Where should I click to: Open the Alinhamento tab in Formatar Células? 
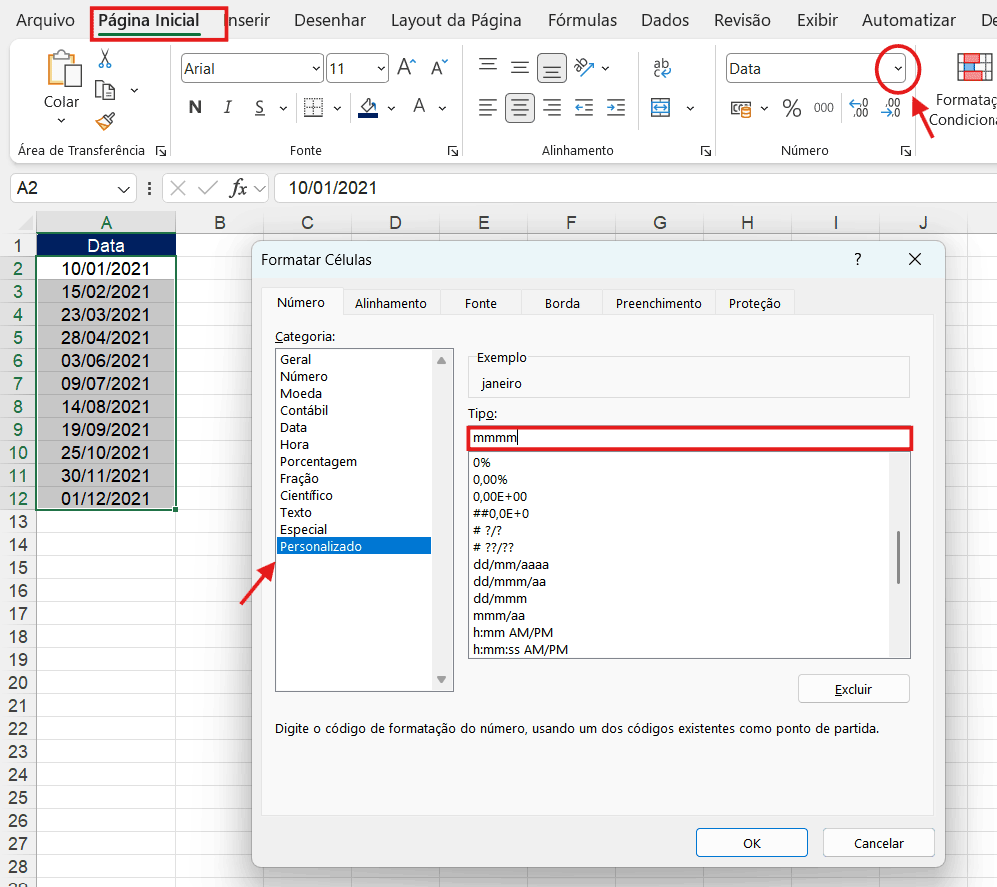click(390, 303)
